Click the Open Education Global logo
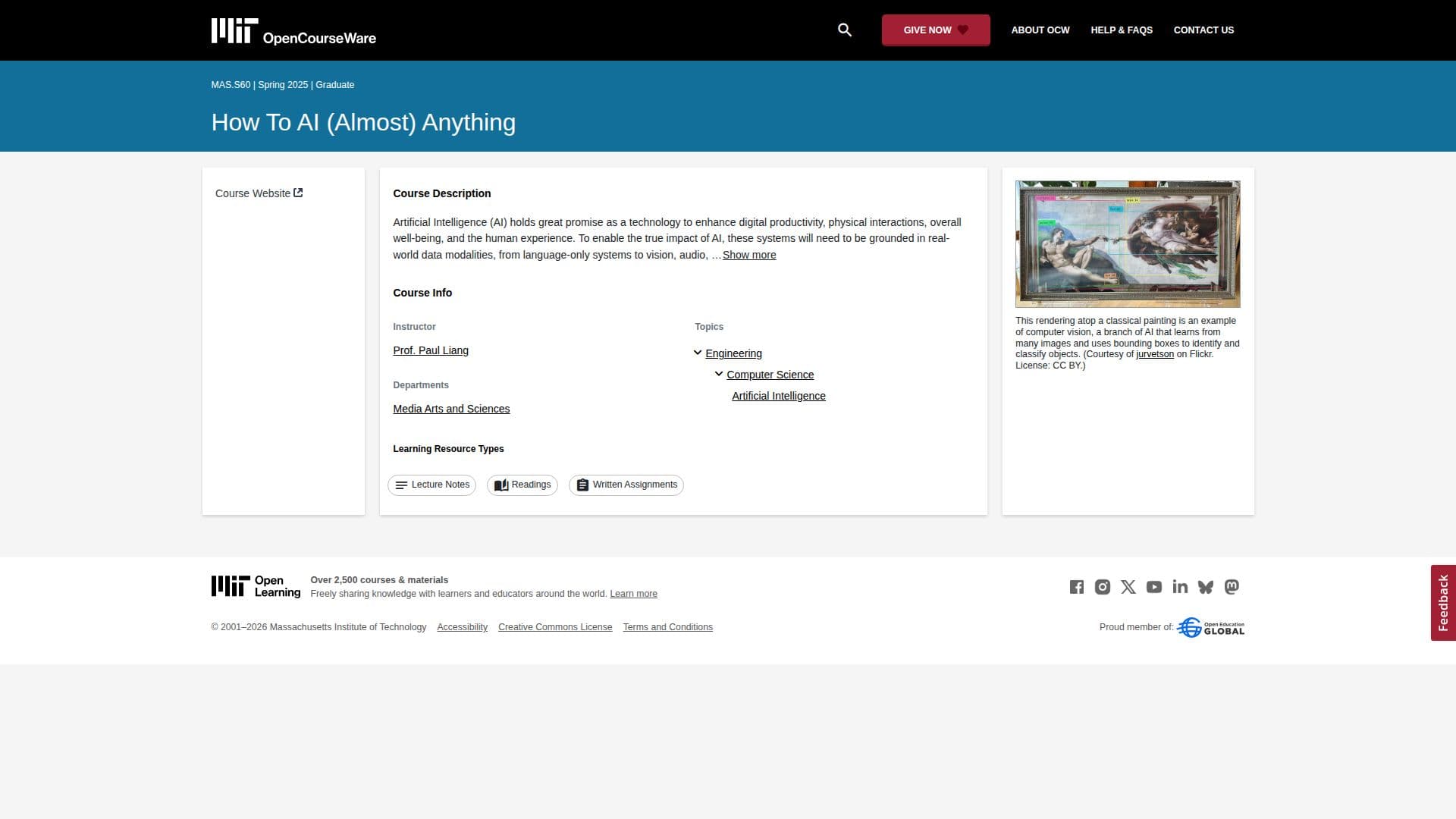Screen dimensions: 1456x819 1210,627
